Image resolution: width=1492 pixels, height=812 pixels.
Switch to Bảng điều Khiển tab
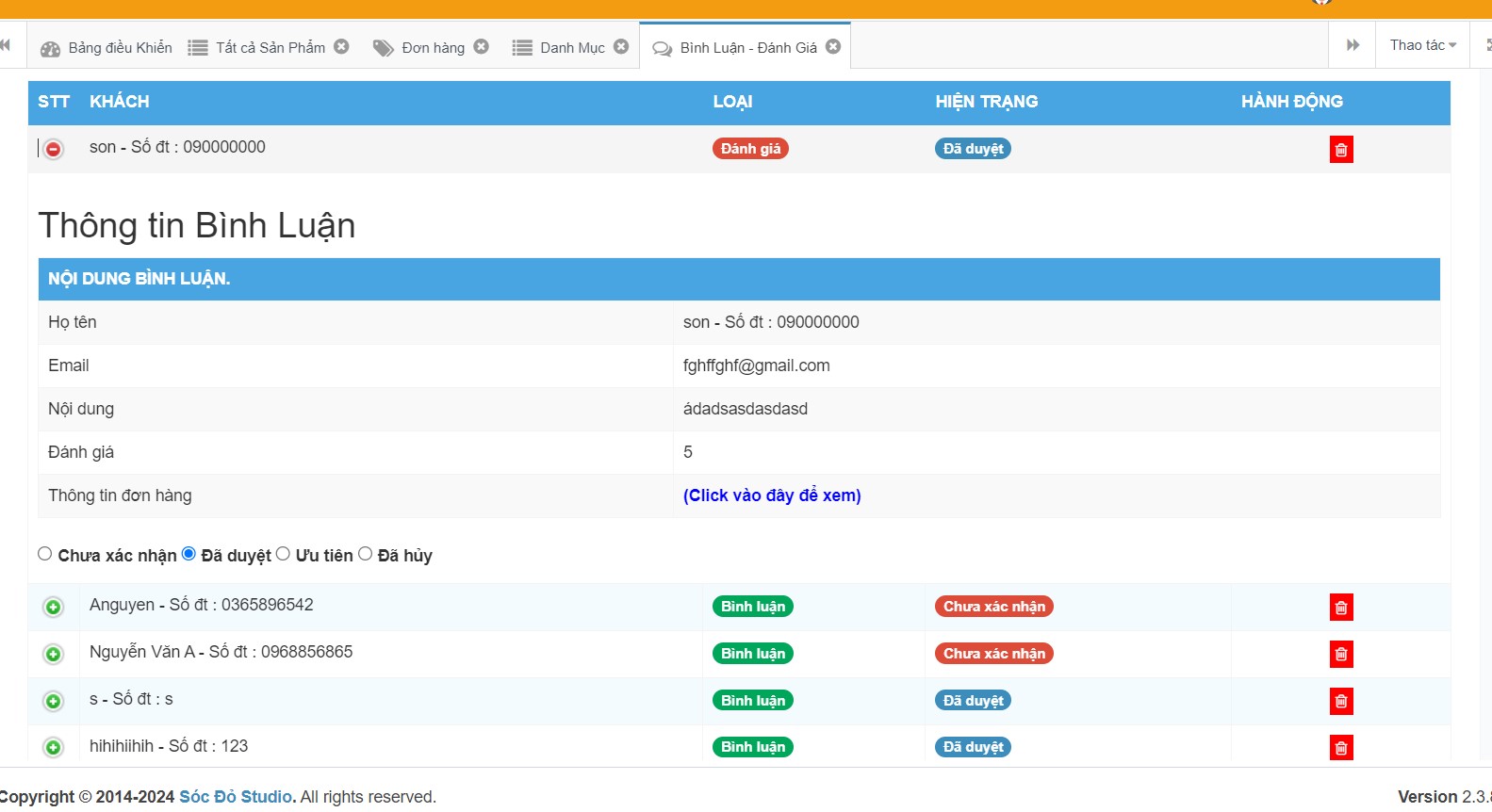click(106, 47)
